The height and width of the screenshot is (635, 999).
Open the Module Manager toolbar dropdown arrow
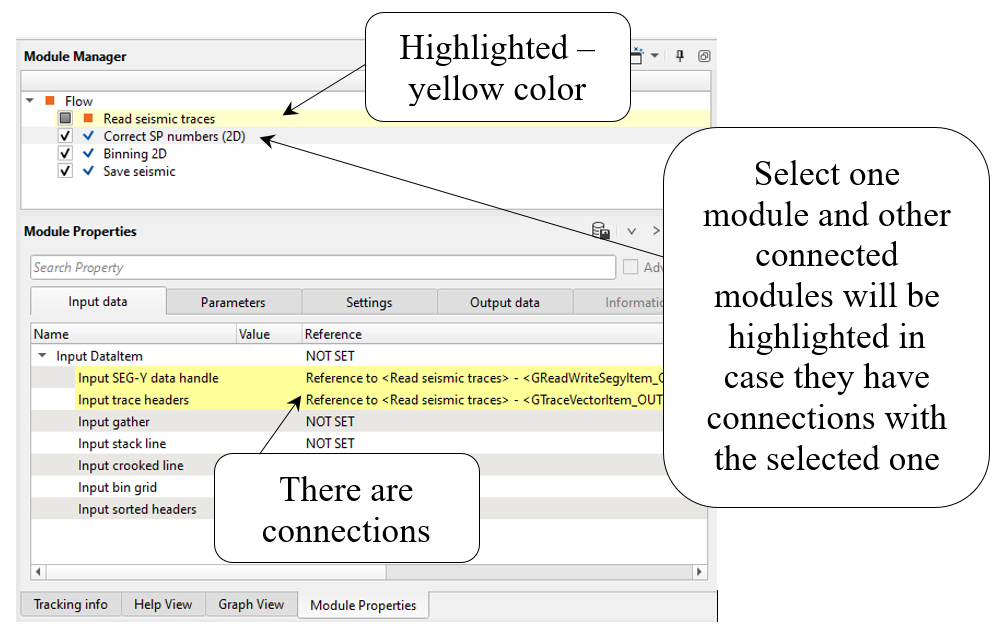pos(655,56)
